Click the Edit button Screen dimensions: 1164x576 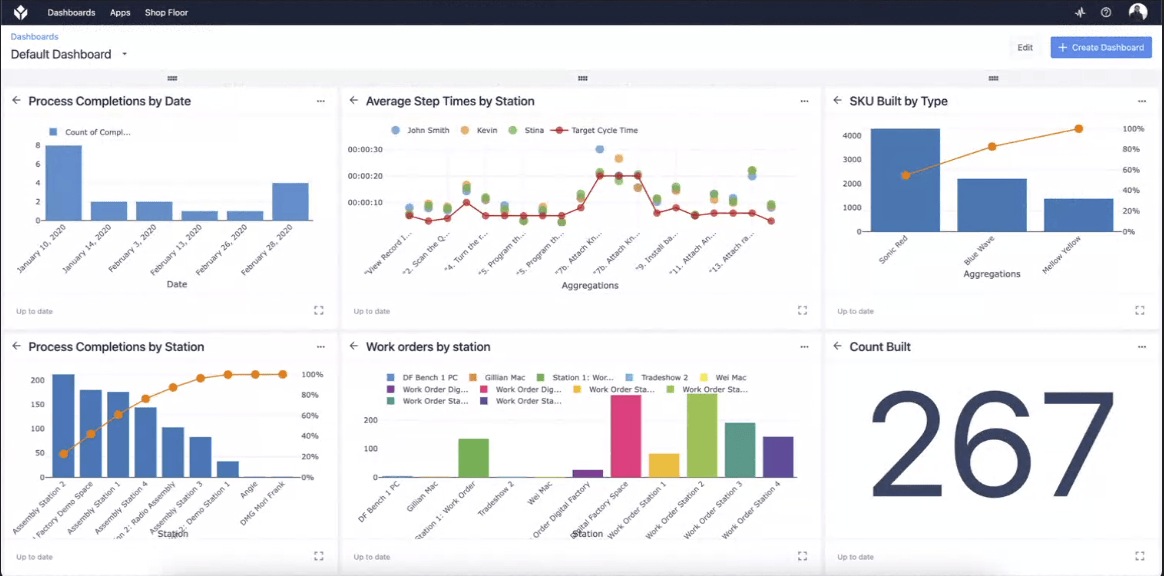coord(1025,48)
